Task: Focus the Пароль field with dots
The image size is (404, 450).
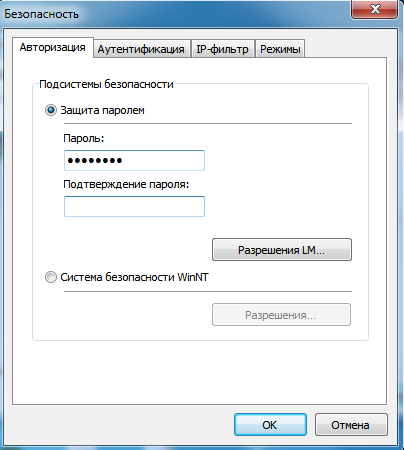Action: (134, 160)
